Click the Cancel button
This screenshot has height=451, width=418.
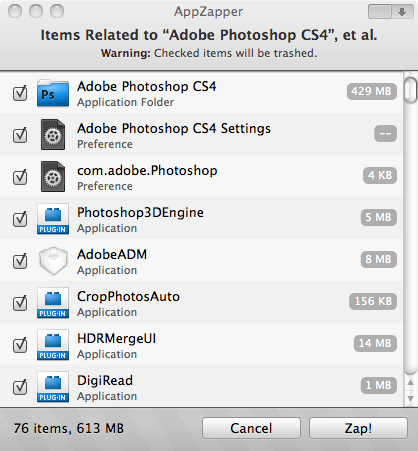(x=251, y=428)
